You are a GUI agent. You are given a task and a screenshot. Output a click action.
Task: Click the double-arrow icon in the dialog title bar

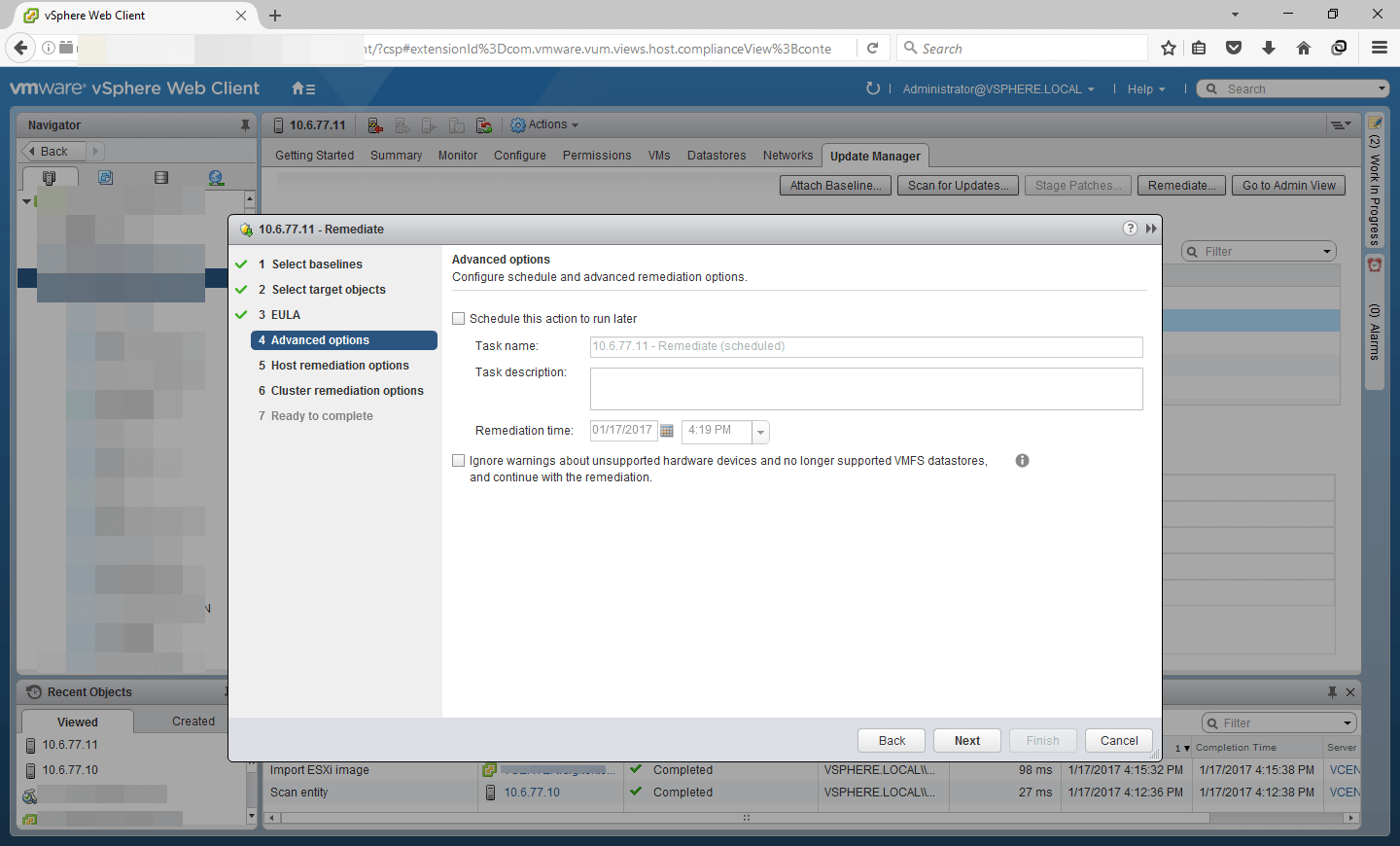1151,229
